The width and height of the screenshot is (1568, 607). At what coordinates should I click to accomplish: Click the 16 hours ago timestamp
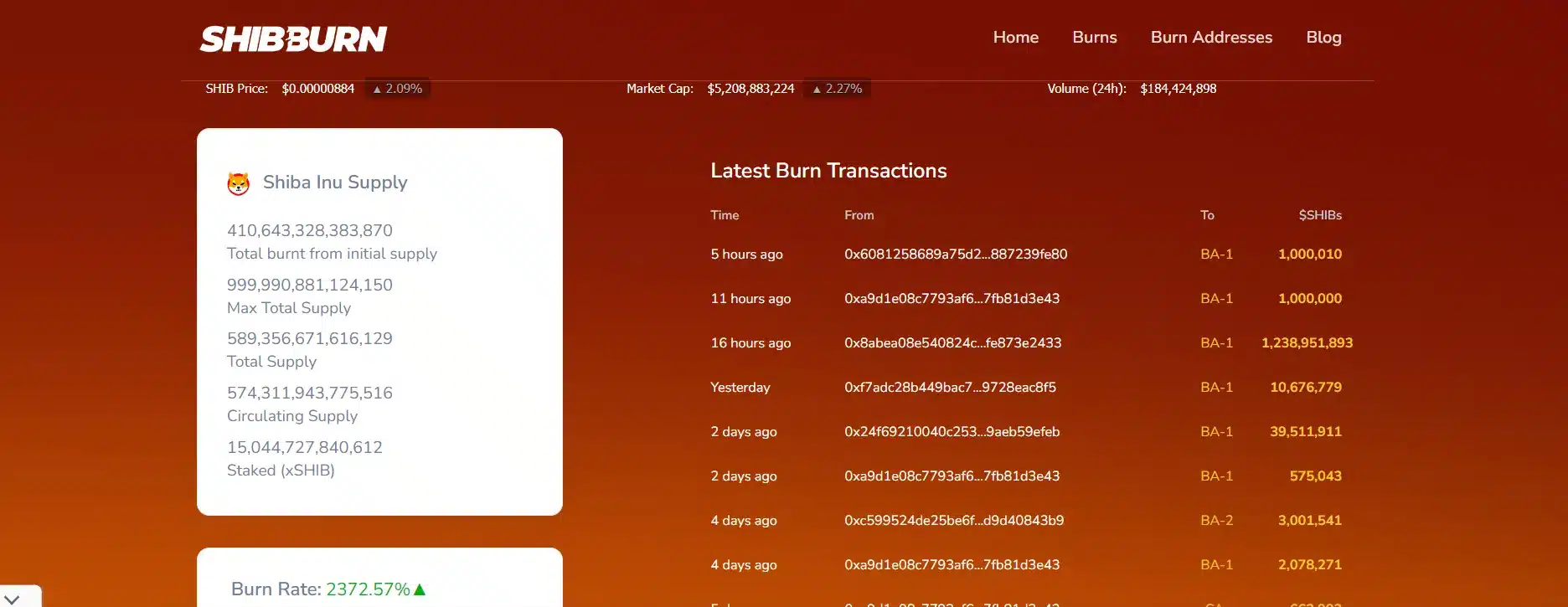pyautogui.click(x=750, y=342)
